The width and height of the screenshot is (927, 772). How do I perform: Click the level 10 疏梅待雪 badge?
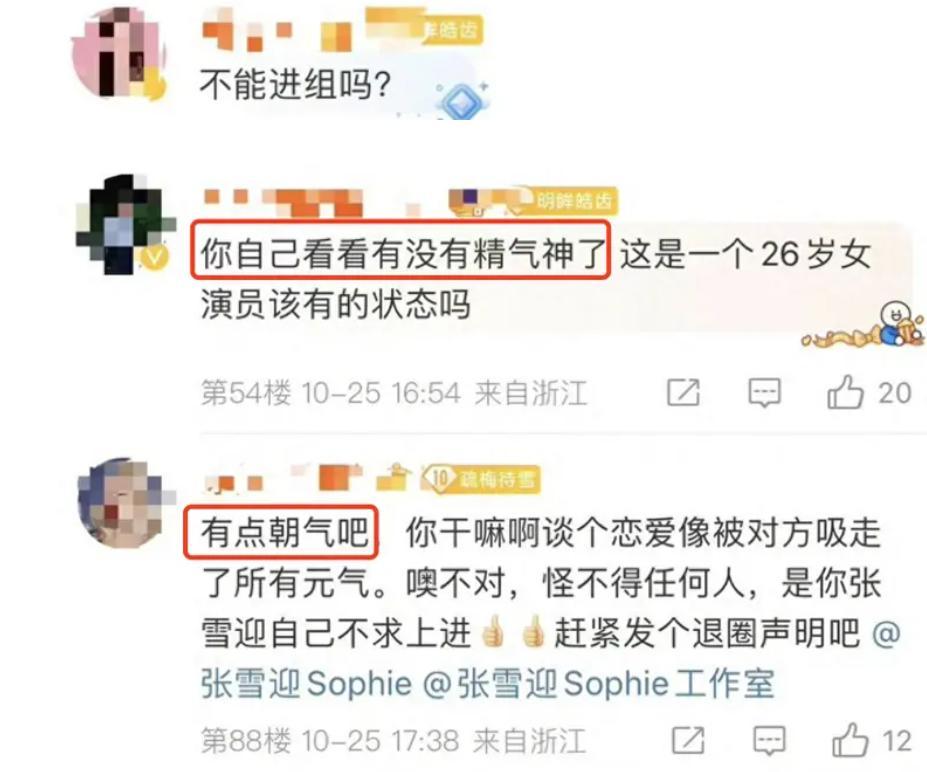(481, 479)
